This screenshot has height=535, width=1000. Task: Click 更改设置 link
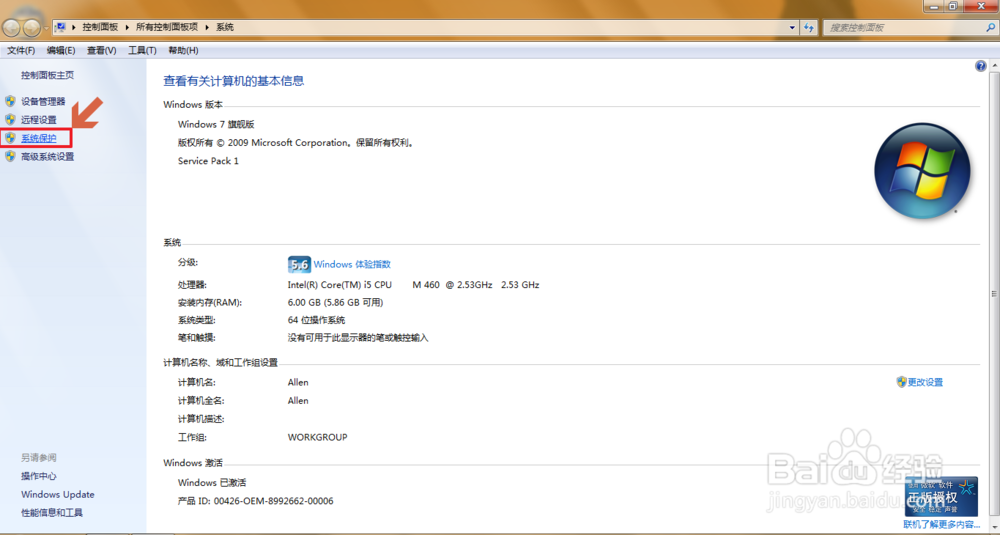tap(925, 382)
